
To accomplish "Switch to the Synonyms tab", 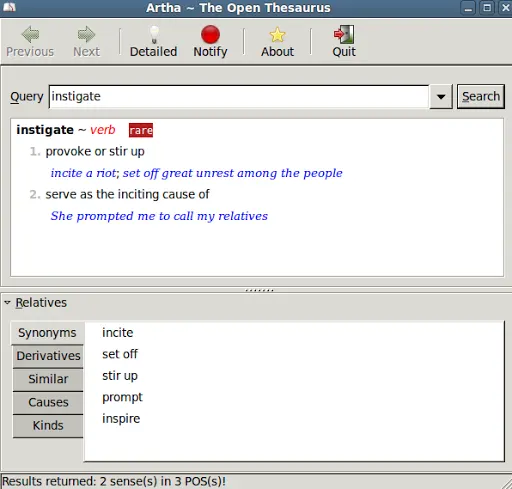I will tap(47, 333).
